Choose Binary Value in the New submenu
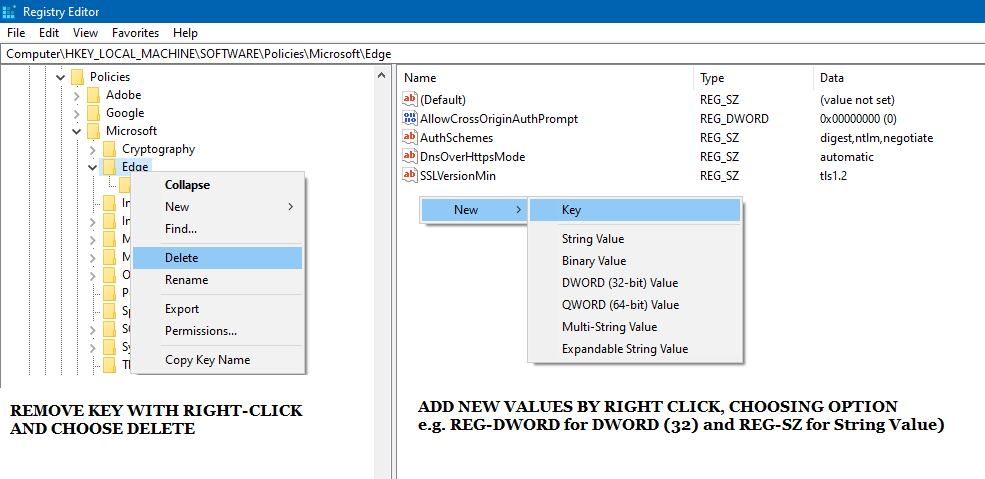 click(634, 261)
